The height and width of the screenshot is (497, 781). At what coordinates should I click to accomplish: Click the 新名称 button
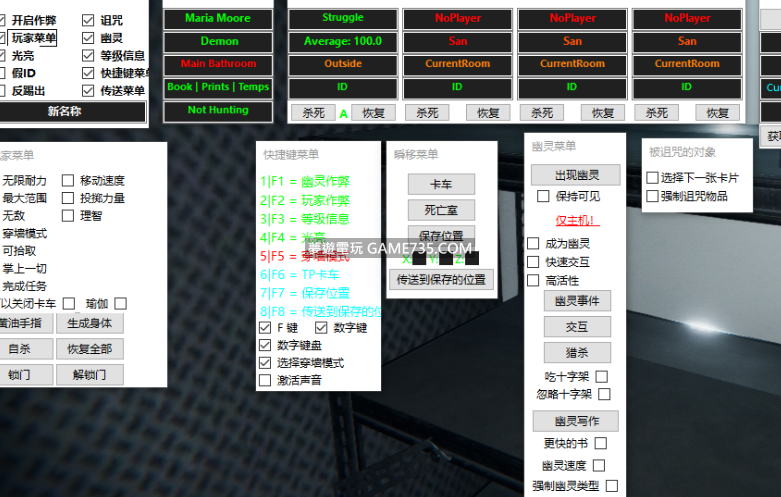[71, 112]
